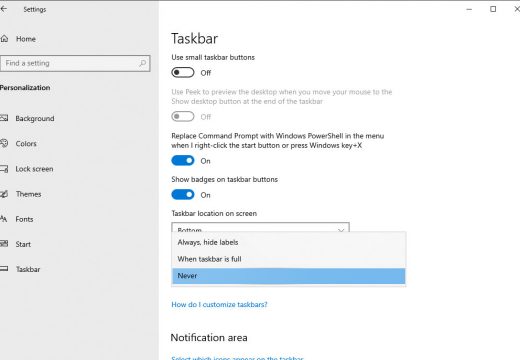Select the Background picture icon
The height and width of the screenshot is (360, 520).
click(4, 118)
